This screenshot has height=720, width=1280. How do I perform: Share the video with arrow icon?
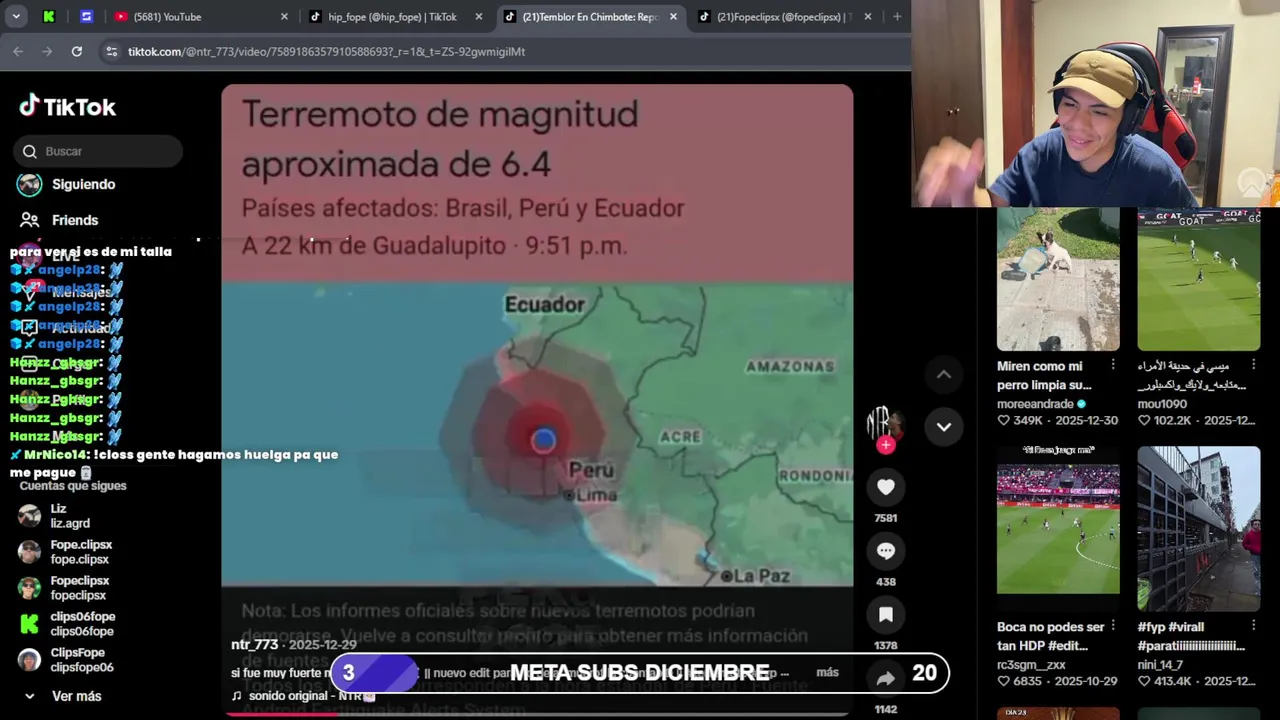pos(885,679)
